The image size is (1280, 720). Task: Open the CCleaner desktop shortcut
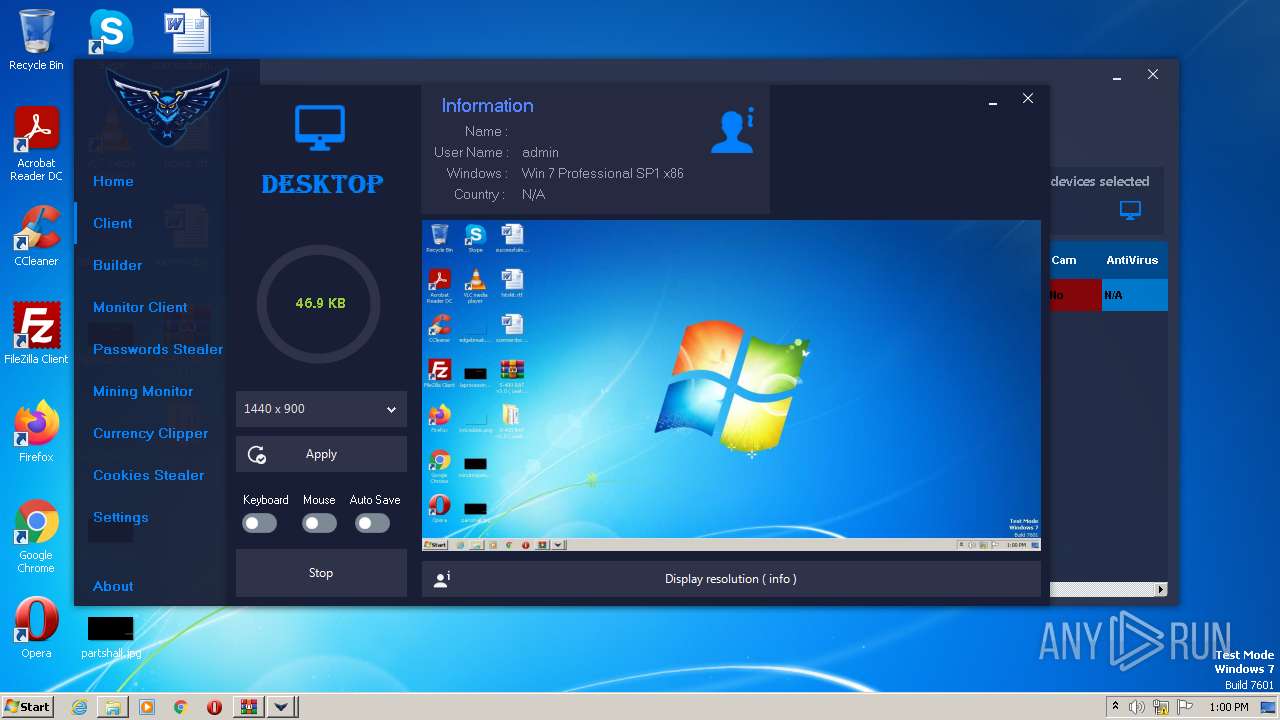pos(36,236)
